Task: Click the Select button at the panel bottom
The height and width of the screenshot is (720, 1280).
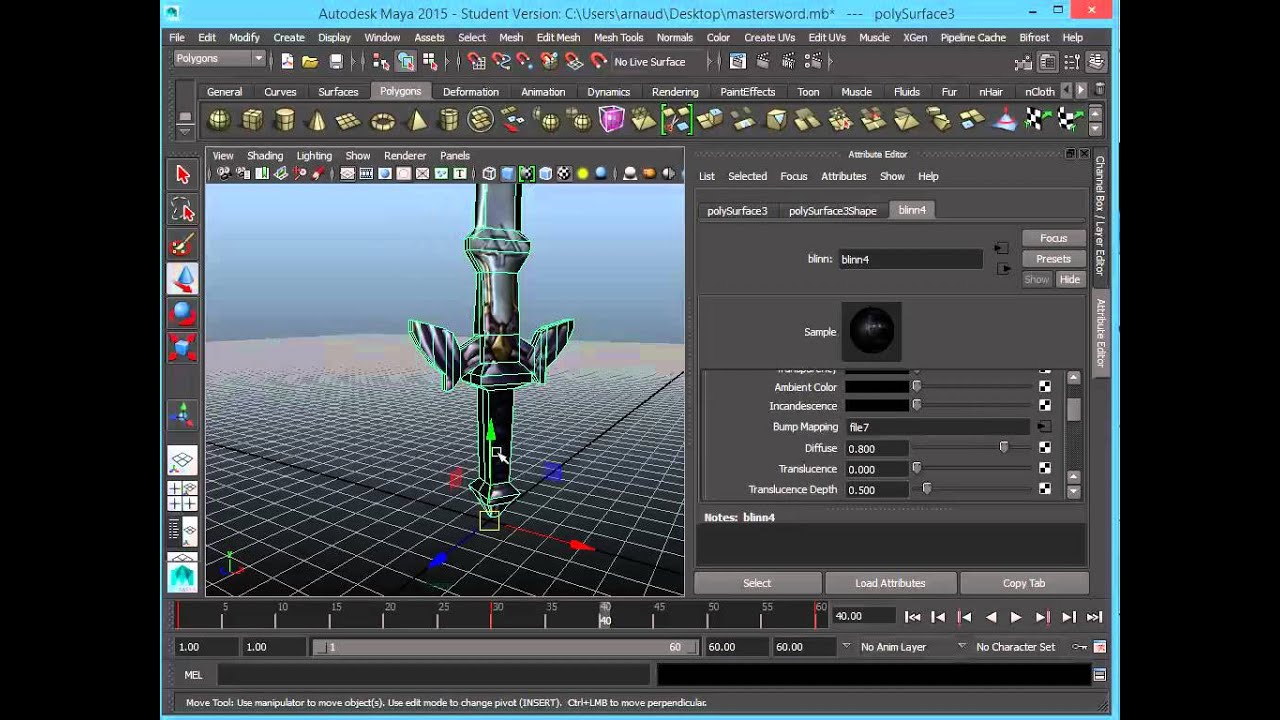Action: tap(757, 583)
